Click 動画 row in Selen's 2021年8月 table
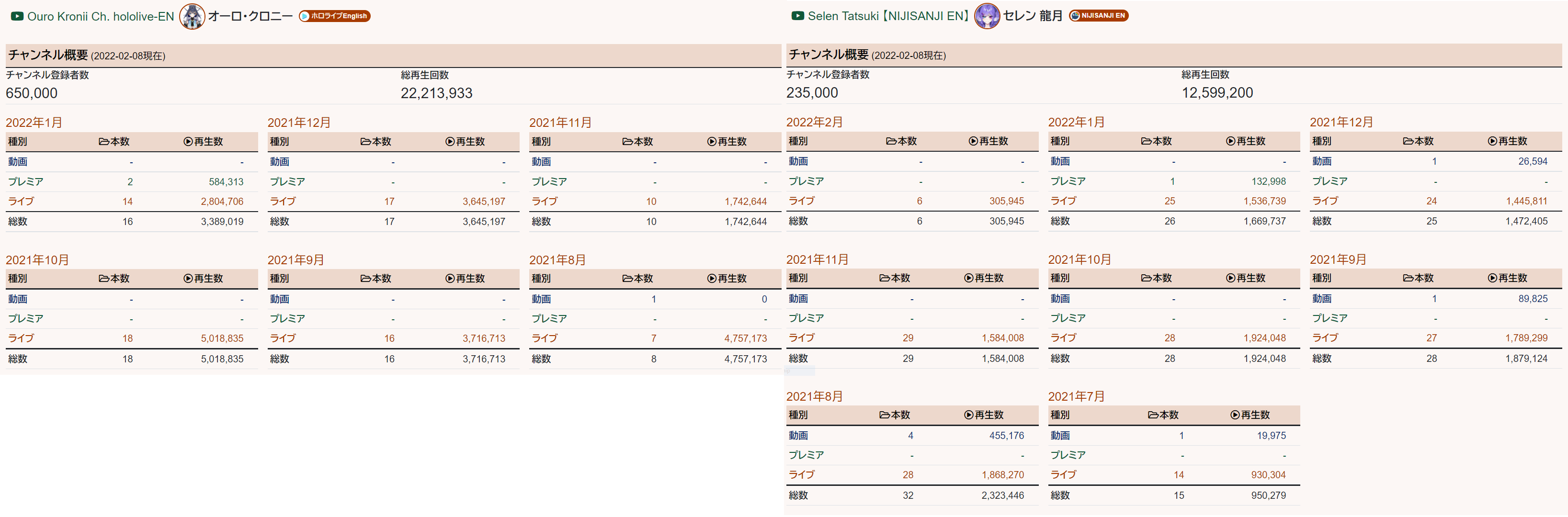 tap(798, 436)
